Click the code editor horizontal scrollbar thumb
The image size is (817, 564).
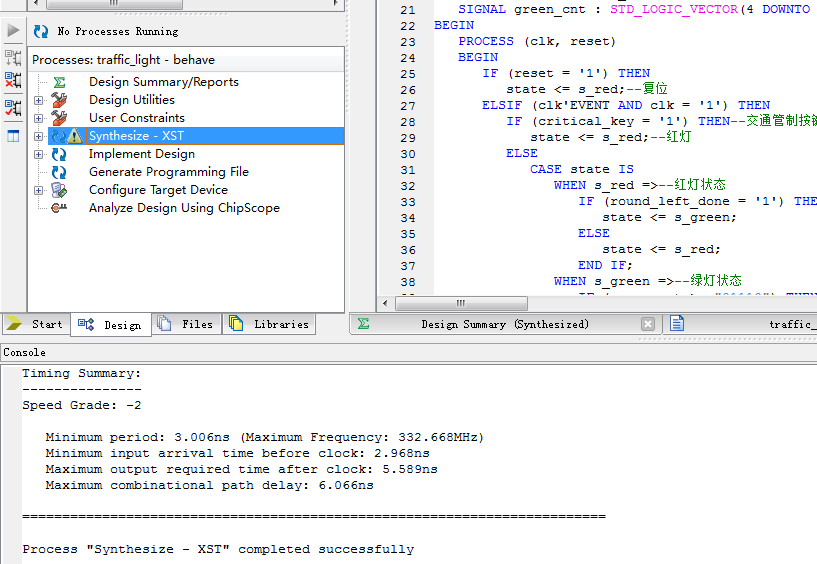(460, 303)
